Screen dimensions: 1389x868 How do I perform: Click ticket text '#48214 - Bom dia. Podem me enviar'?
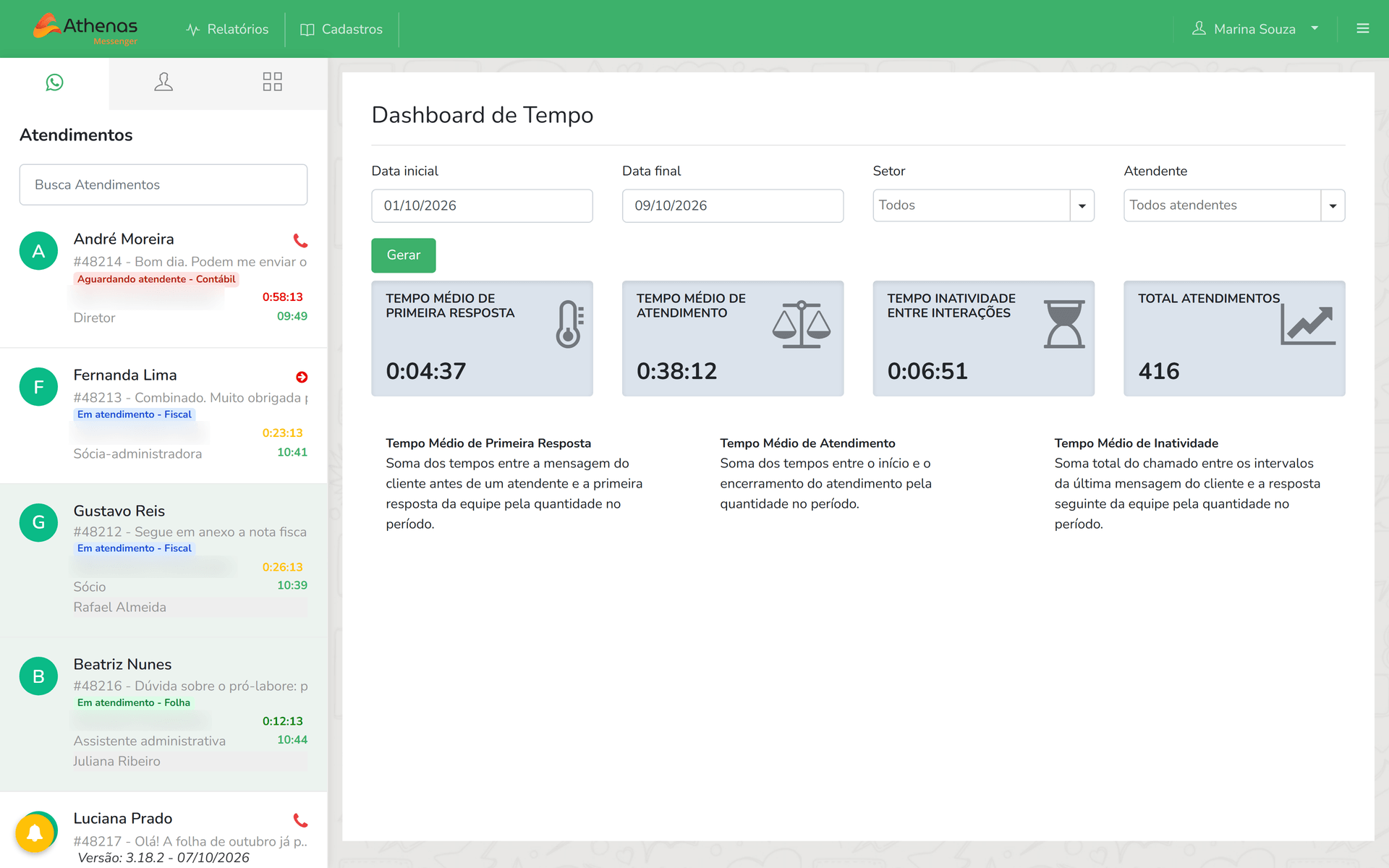[x=190, y=262]
